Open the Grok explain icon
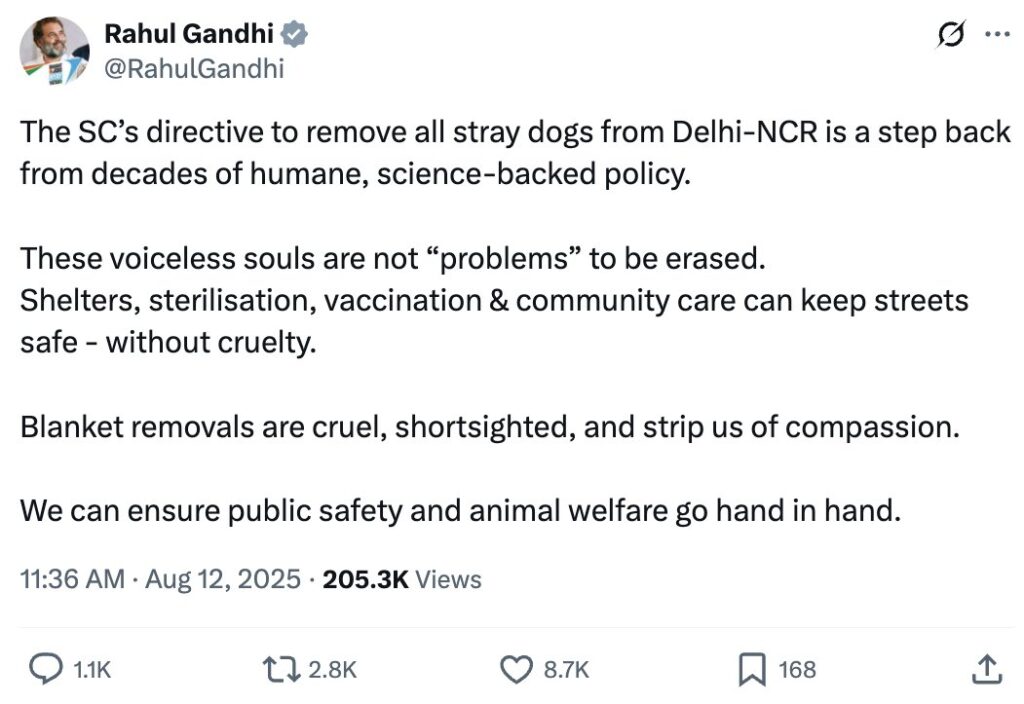The height and width of the screenshot is (704, 1024). click(949, 35)
